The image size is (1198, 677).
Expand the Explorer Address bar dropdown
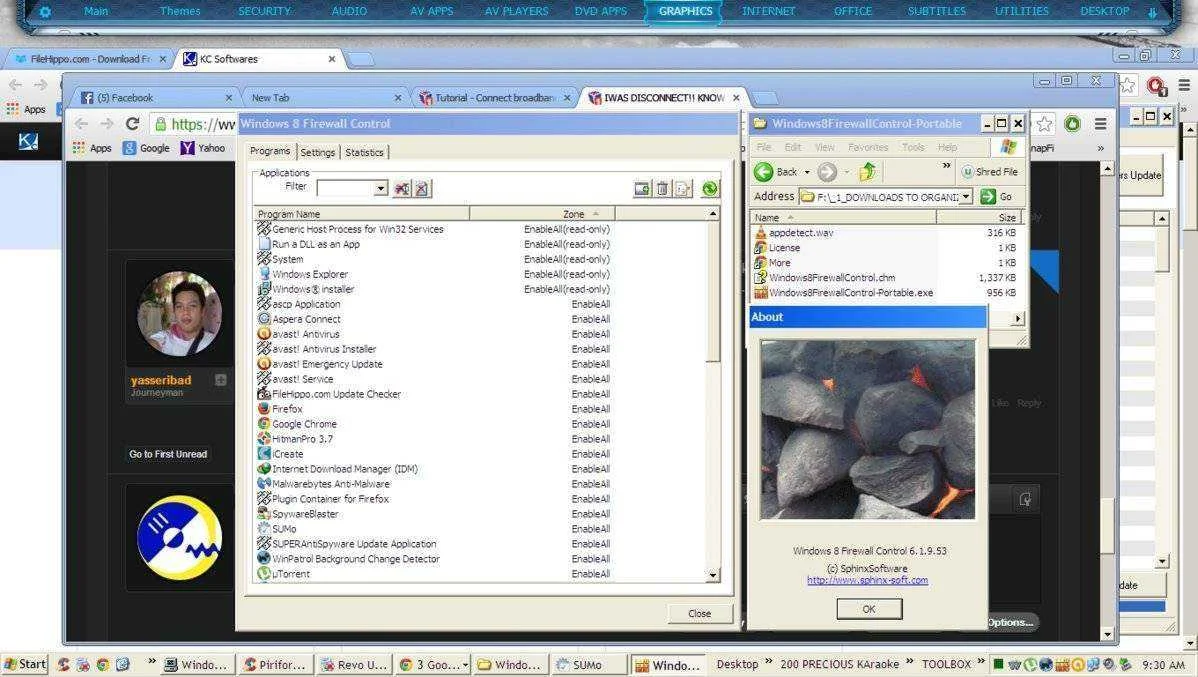pos(966,196)
